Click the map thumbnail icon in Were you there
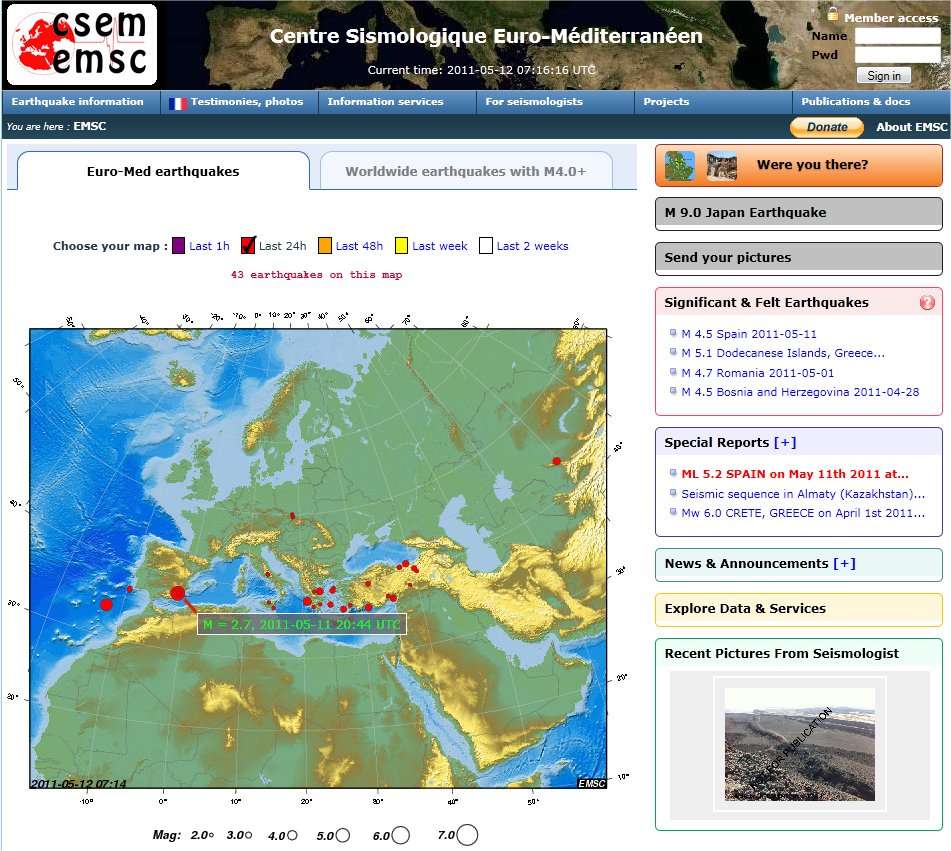Viewport: 951px width, 851px height. point(680,166)
